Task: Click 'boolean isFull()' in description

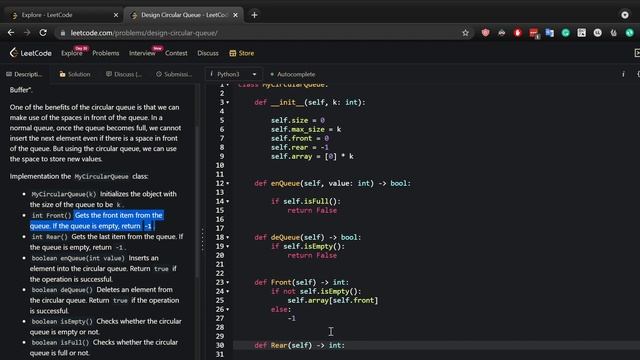Action: [60, 342]
